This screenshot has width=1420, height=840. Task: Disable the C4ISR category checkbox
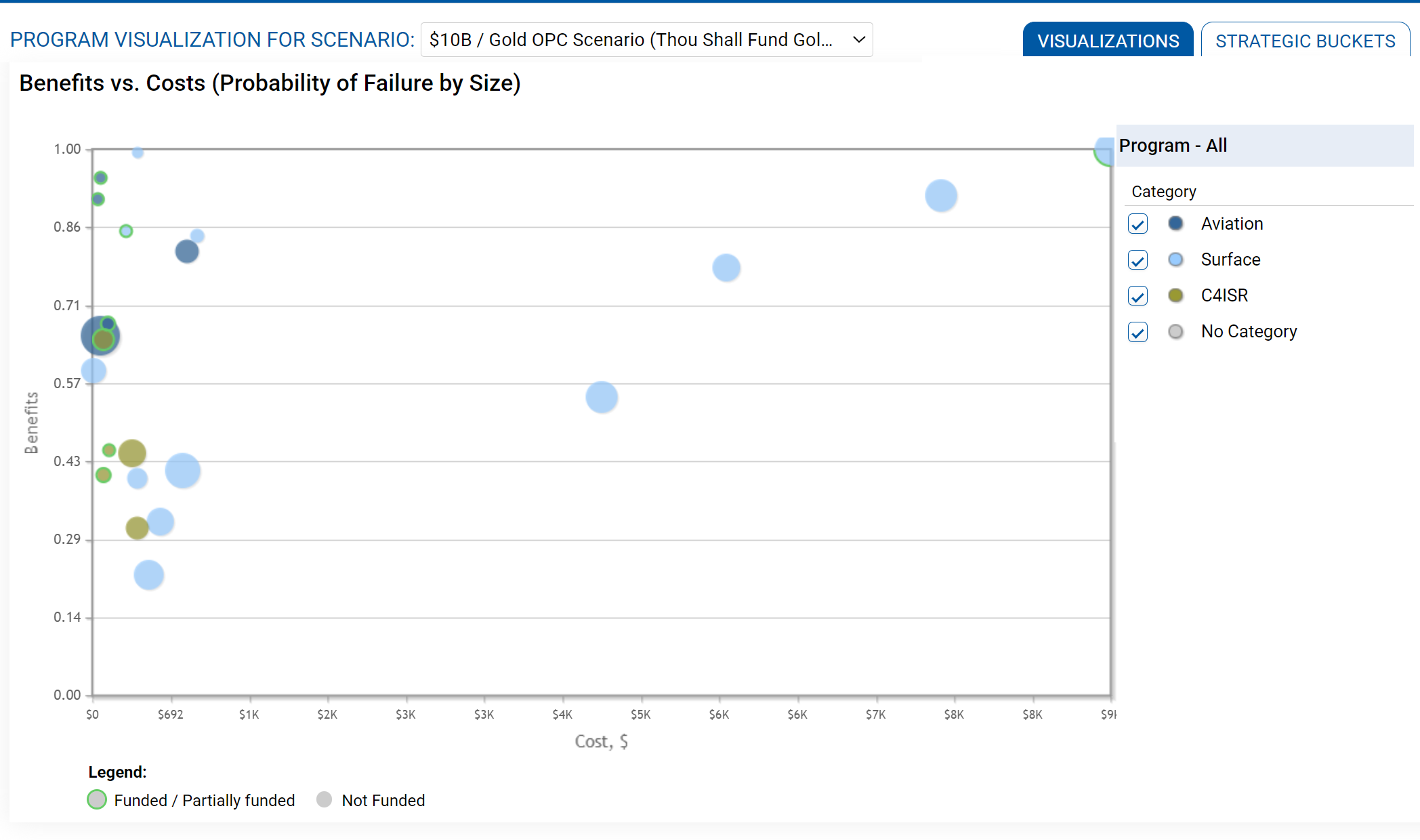pos(1138,296)
